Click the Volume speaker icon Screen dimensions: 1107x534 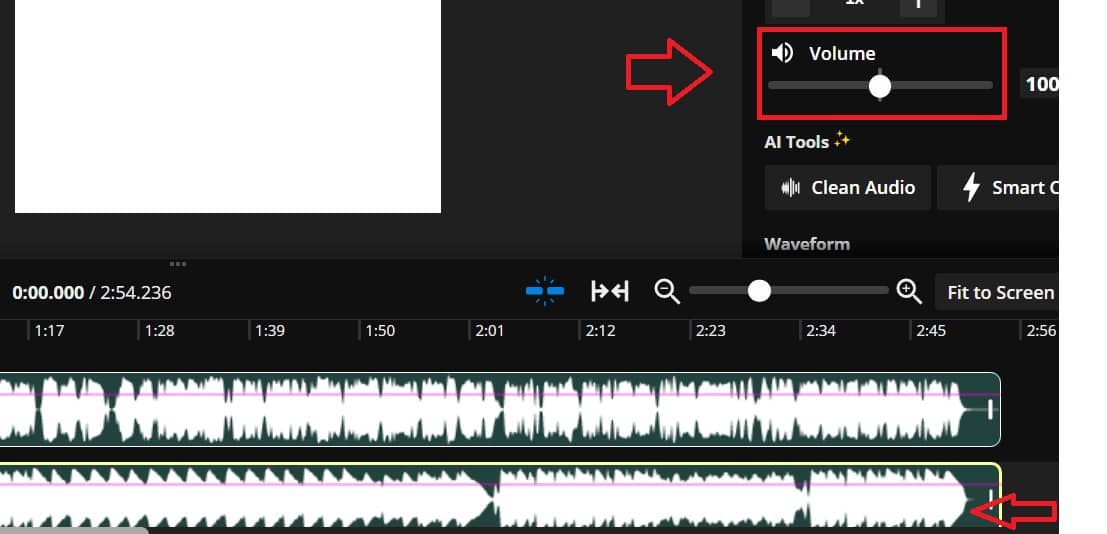[782, 53]
